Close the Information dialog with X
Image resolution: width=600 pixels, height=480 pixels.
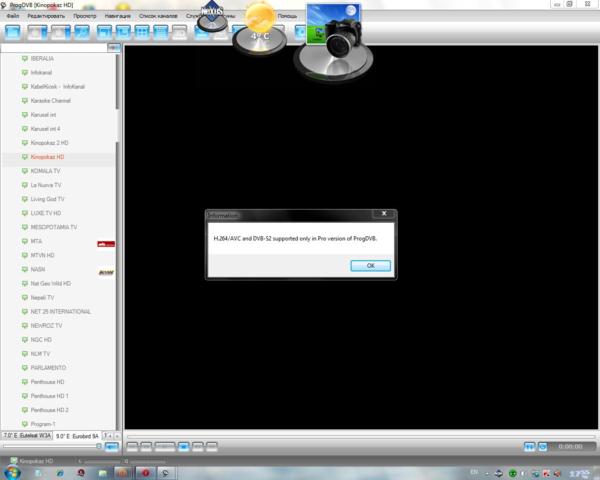[x=384, y=214]
